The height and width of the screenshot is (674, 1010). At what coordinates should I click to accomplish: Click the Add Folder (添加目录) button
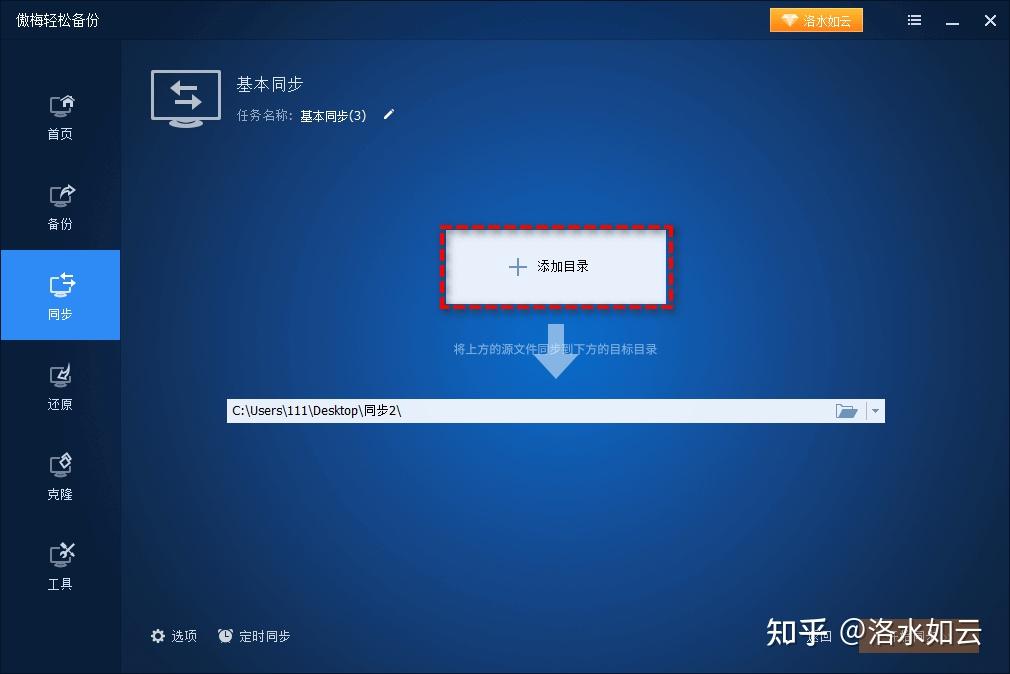557,266
